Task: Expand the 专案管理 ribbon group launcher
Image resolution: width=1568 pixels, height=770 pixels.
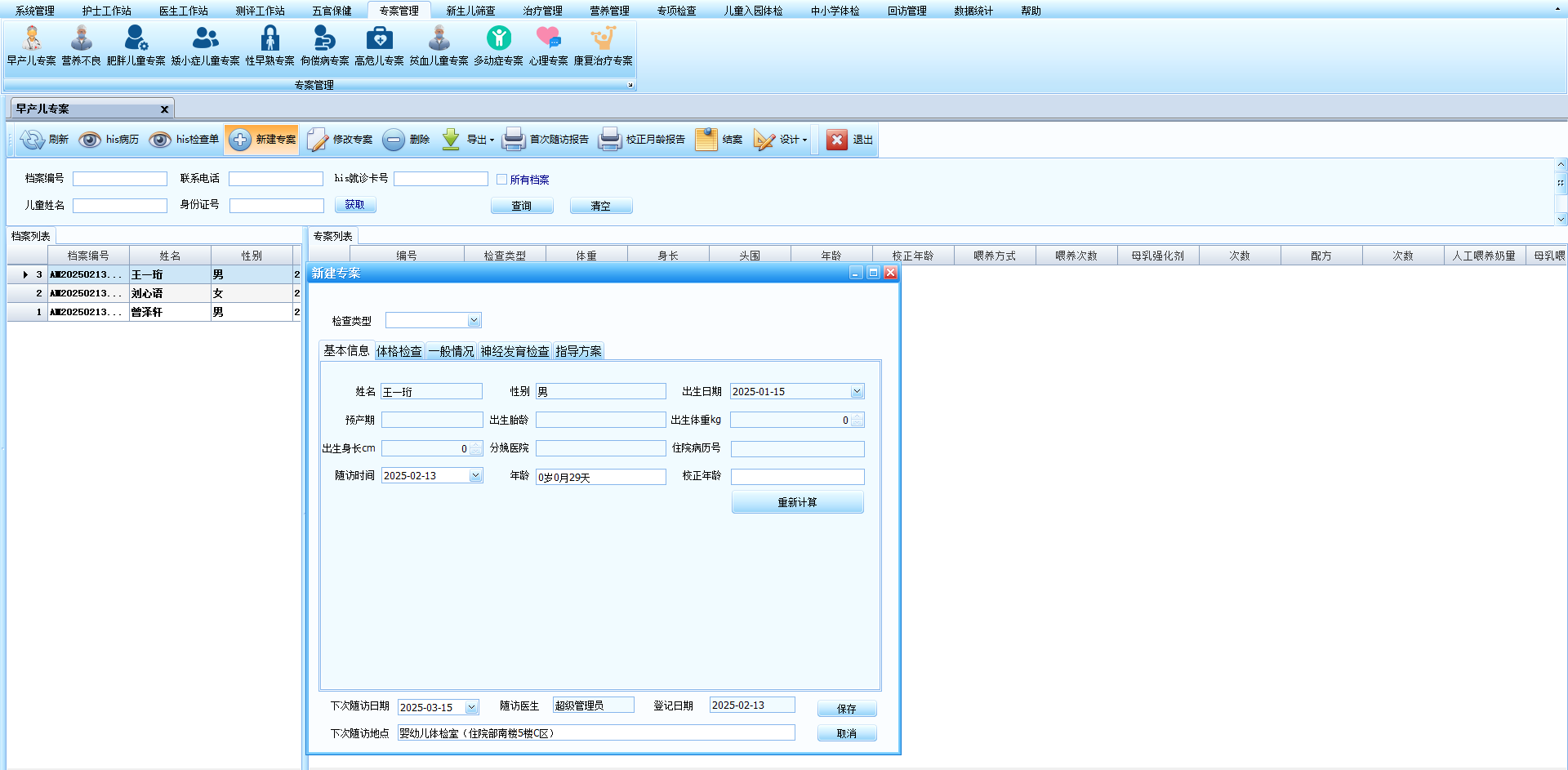Action: (x=630, y=85)
